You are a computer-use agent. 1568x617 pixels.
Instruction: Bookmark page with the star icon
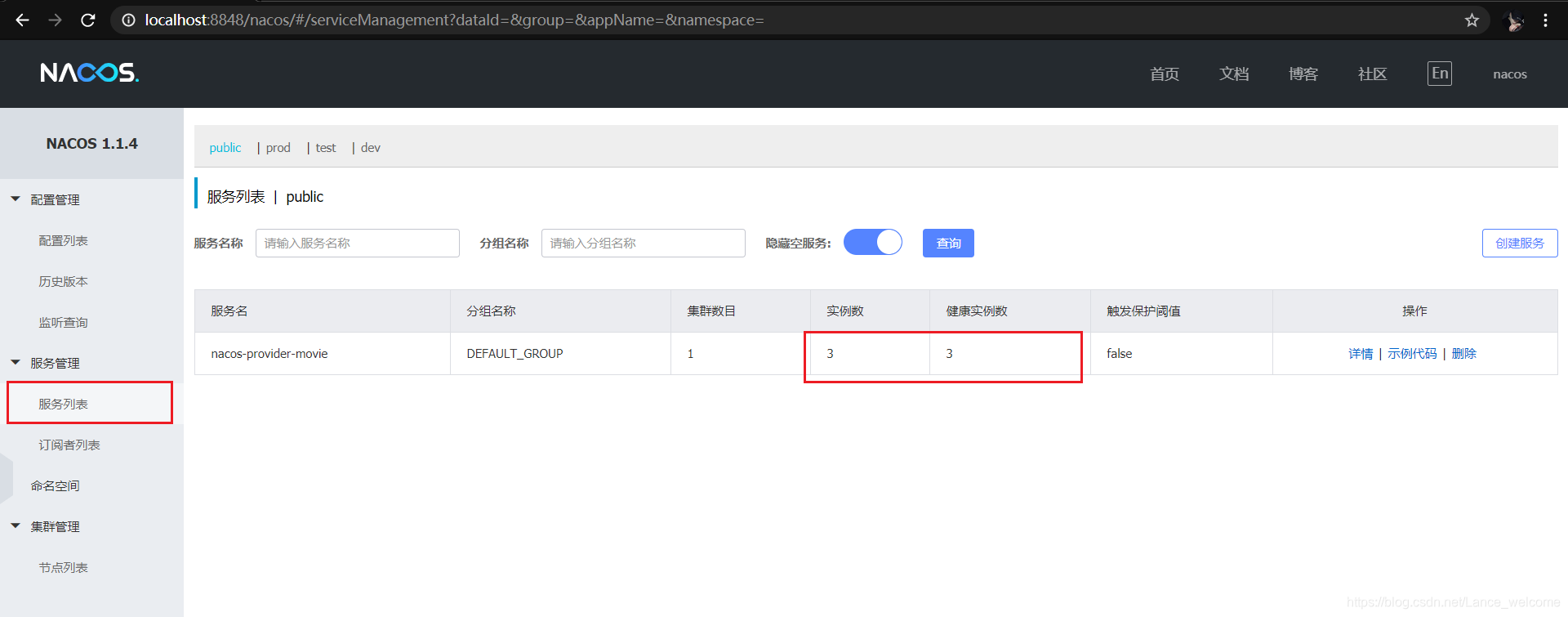pyautogui.click(x=1472, y=20)
